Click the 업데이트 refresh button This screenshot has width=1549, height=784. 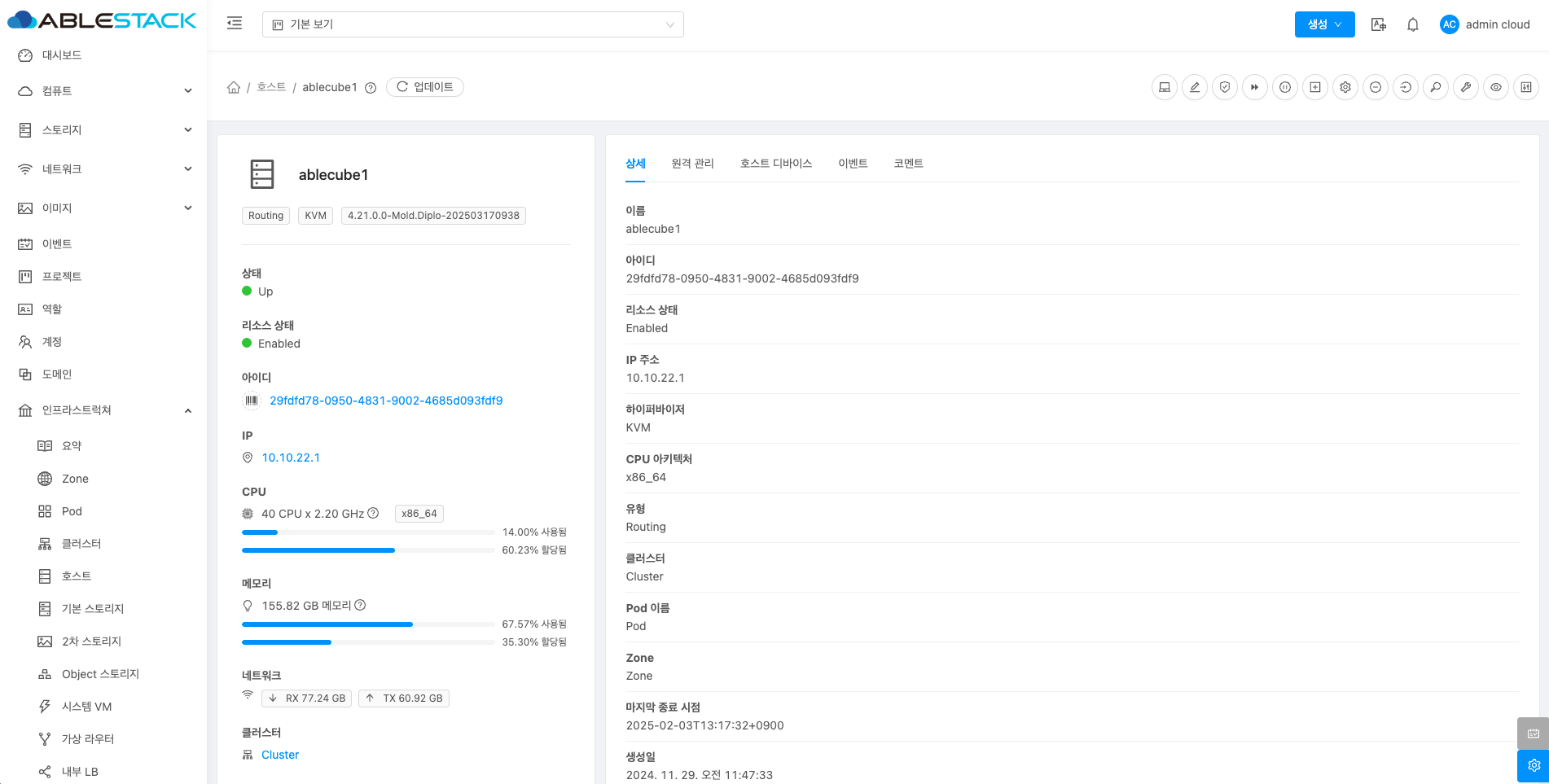pyautogui.click(x=425, y=87)
